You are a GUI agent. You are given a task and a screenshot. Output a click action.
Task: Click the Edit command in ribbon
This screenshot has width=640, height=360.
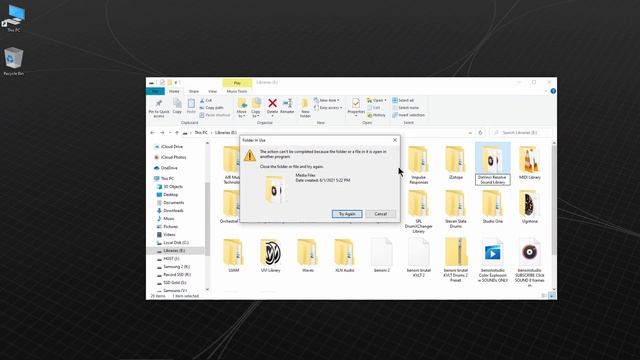coord(373,108)
